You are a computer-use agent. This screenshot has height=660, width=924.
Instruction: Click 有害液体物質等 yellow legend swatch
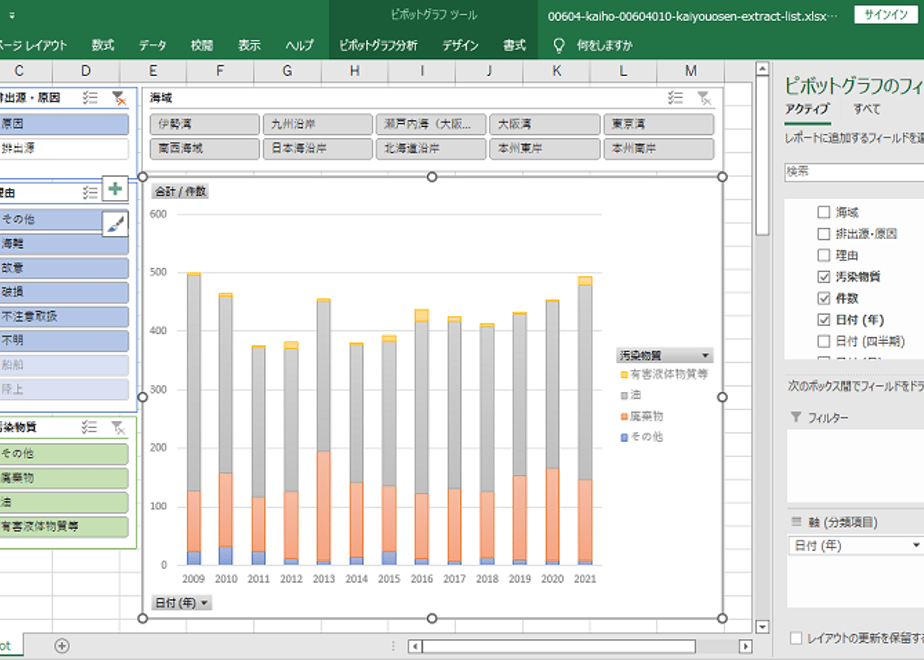tap(624, 375)
